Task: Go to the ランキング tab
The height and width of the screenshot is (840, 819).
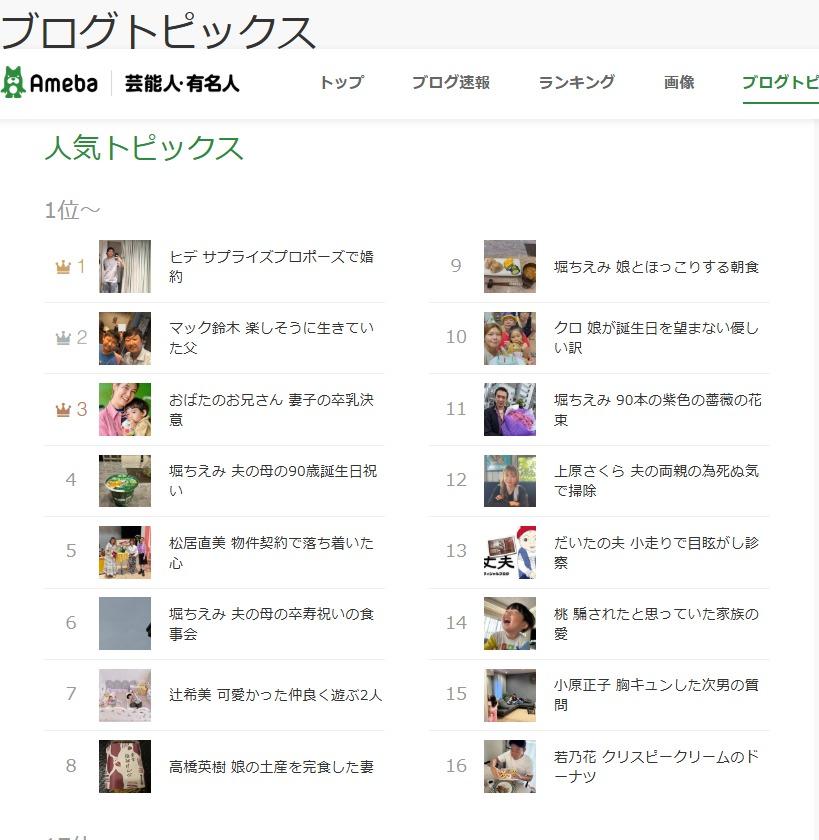Action: 576,83
